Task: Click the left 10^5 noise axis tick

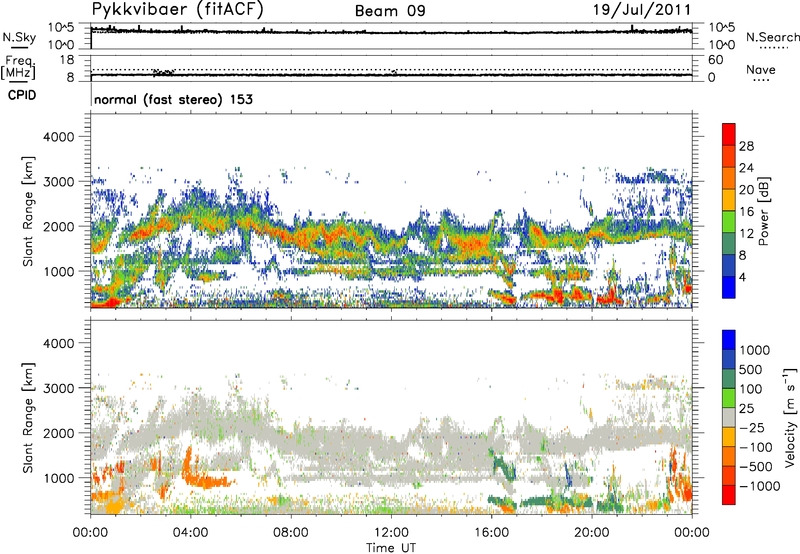Action: coord(61,28)
